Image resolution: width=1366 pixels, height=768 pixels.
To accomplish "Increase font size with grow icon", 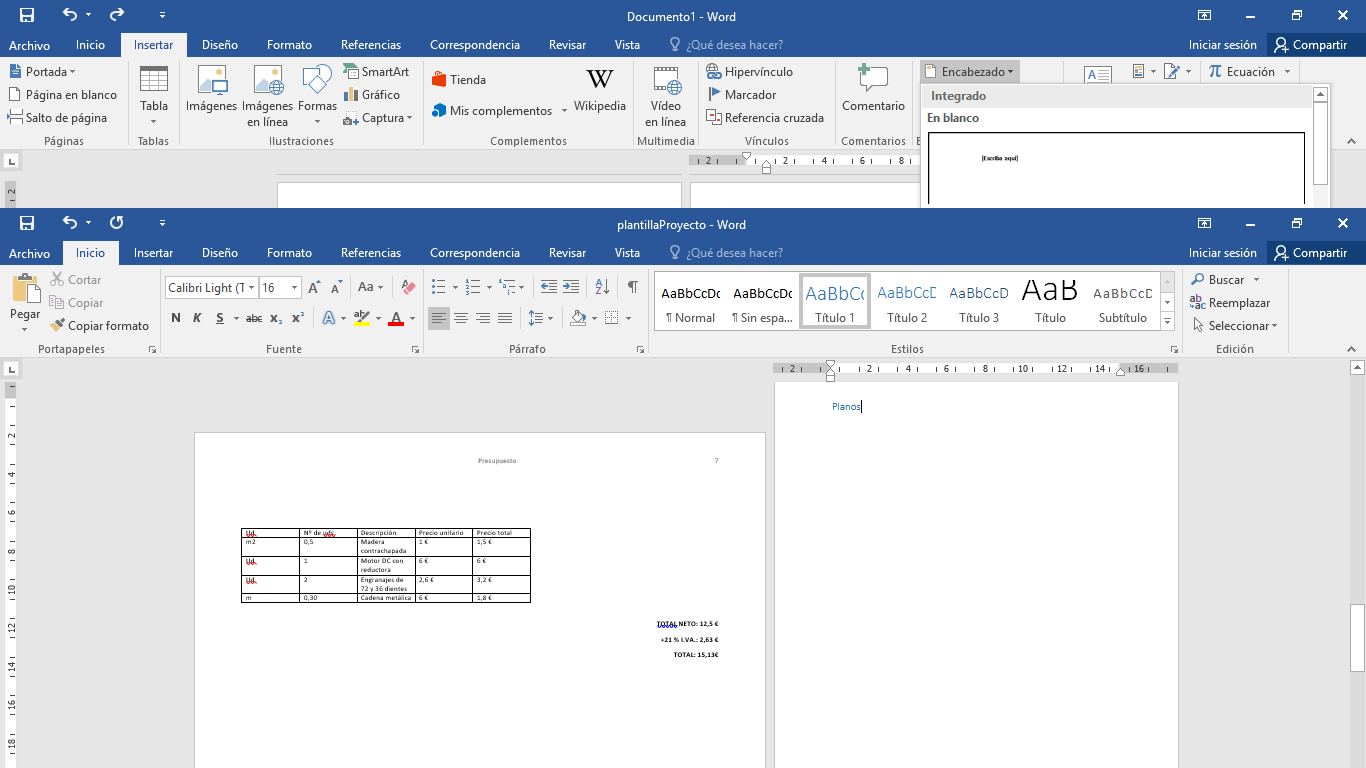I will coord(314,287).
